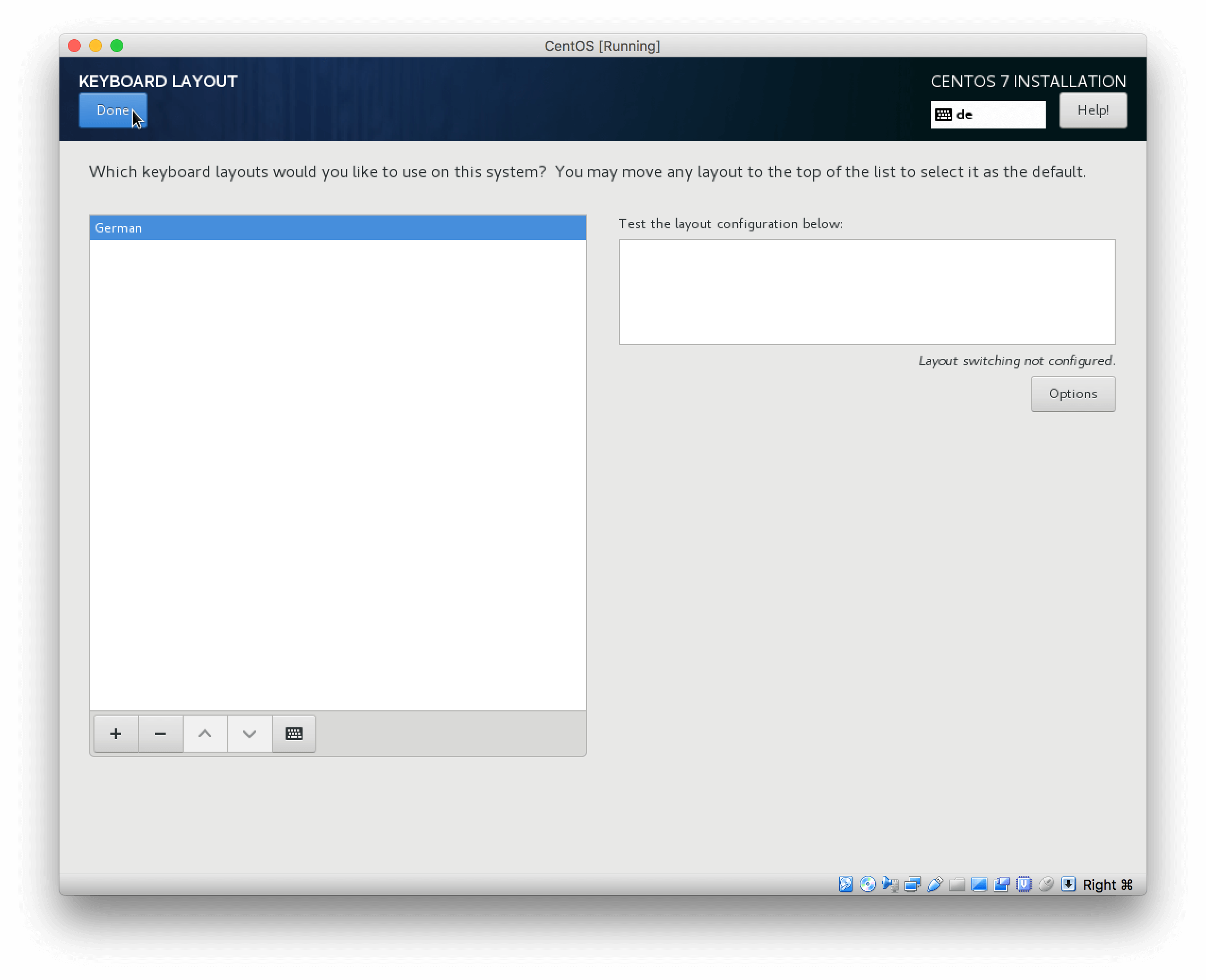
Task: Click the keyboard capture status icon
Action: 1068,884
